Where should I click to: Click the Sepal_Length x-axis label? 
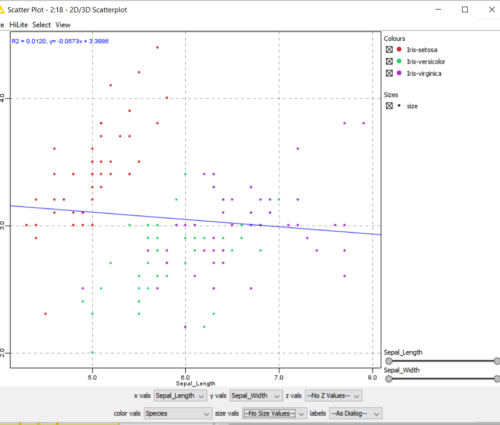196,384
